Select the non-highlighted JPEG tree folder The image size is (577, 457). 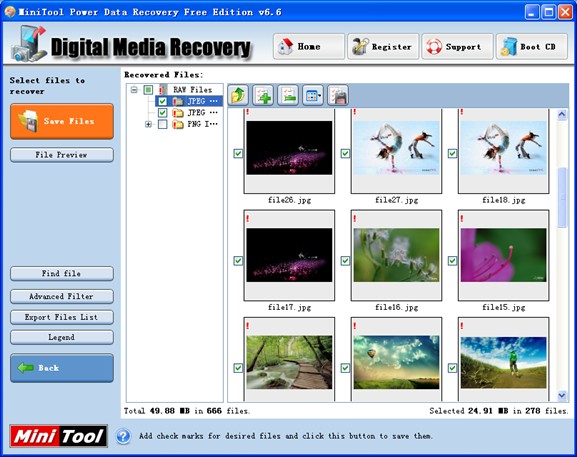click(203, 113)
